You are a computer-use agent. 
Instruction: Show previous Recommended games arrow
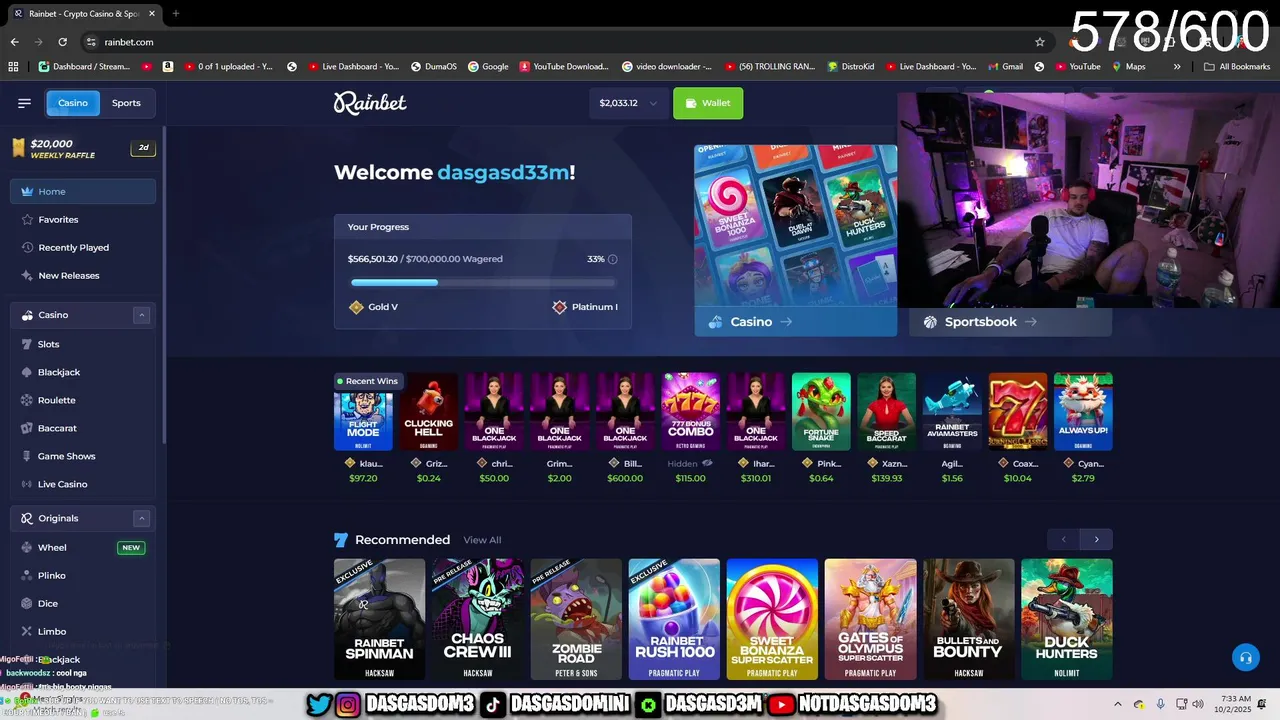point(1063,540)
